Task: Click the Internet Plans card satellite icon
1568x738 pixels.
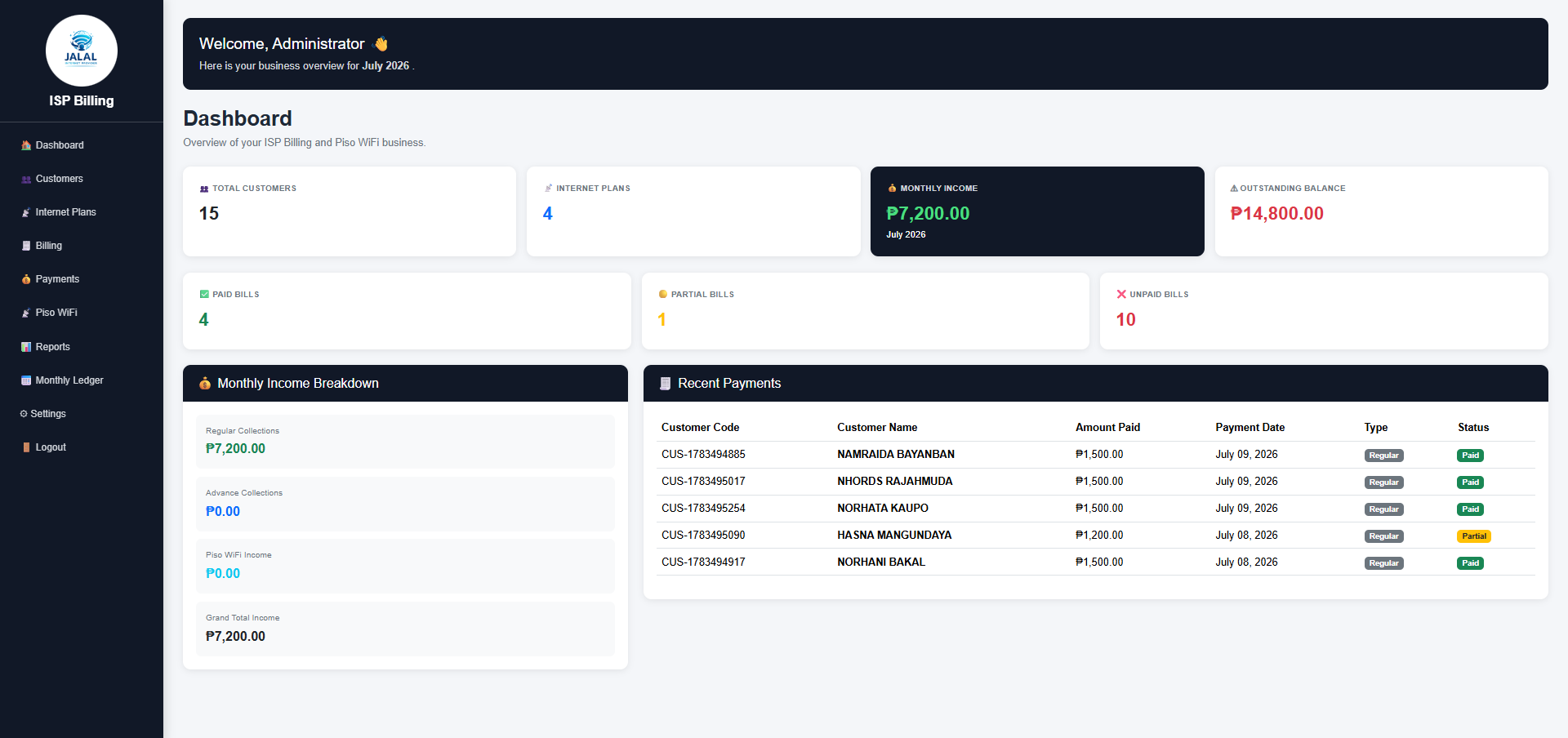Action: tap(548, 189)
